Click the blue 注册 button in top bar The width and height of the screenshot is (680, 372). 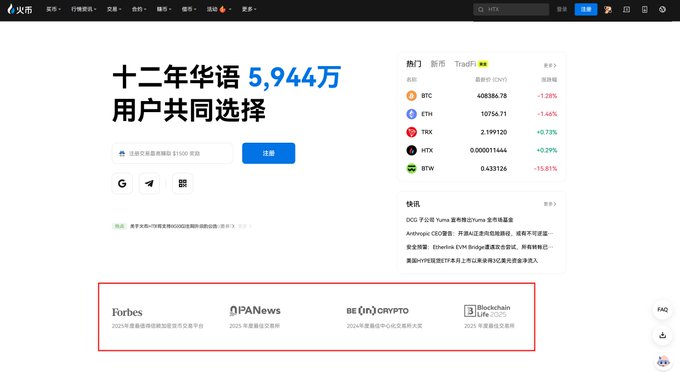click(585, 9)
